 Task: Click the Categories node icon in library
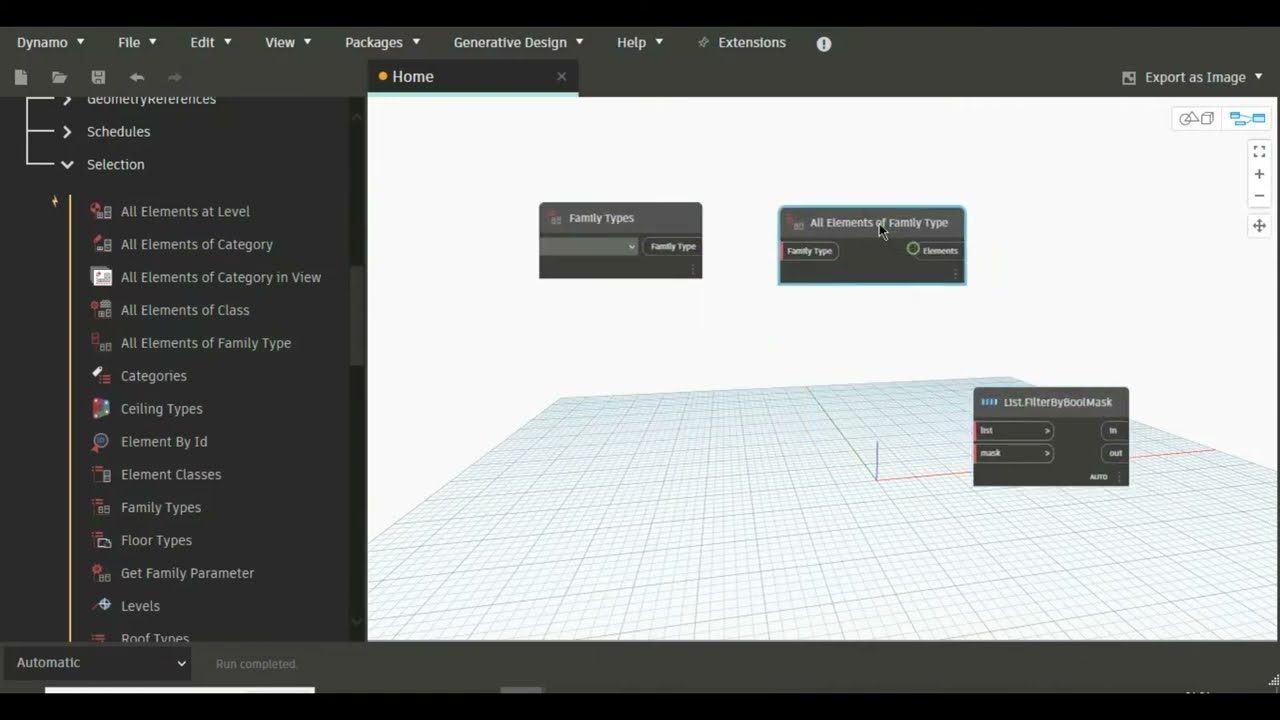[101, 375]
